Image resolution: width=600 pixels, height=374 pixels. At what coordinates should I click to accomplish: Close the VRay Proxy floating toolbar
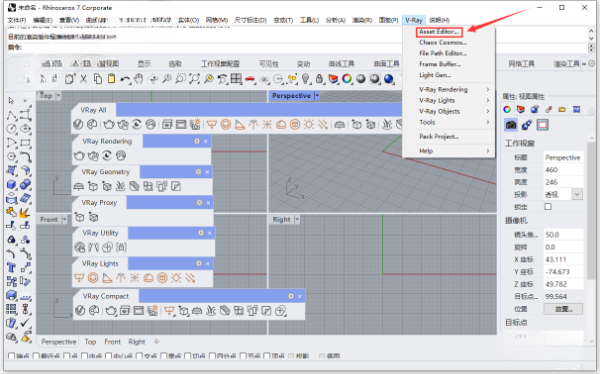(x=208, y=203)
